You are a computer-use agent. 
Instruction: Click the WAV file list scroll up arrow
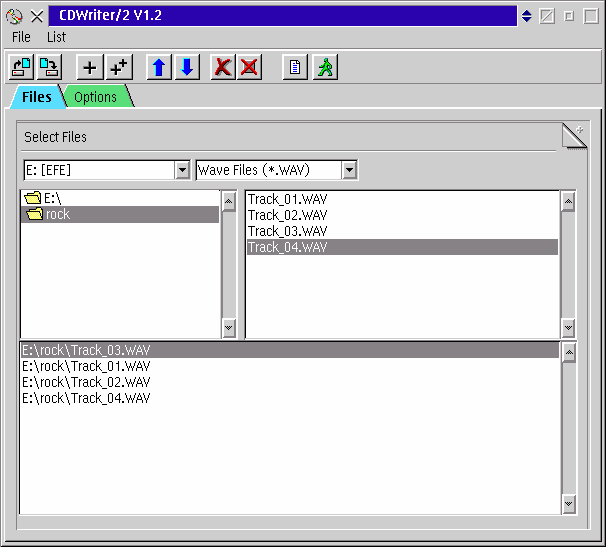(x=568, y=201)
